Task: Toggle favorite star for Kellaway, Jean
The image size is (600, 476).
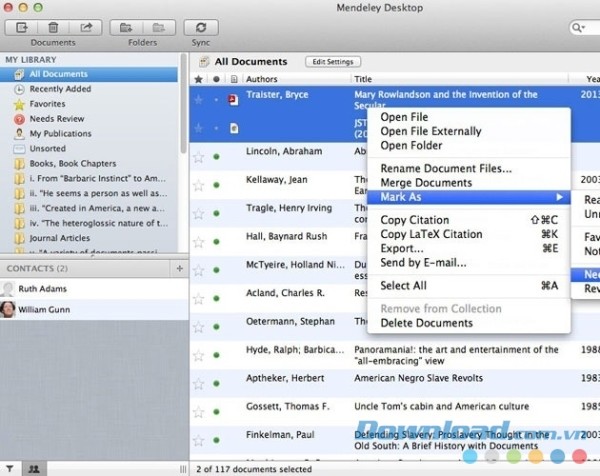Action: tap(198, 184)
